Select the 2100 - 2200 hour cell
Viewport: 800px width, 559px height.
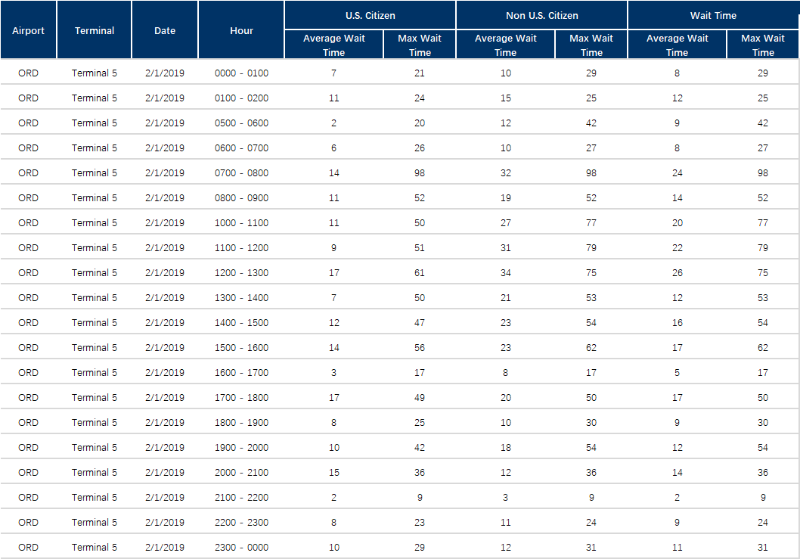click(x=241, y=498)
